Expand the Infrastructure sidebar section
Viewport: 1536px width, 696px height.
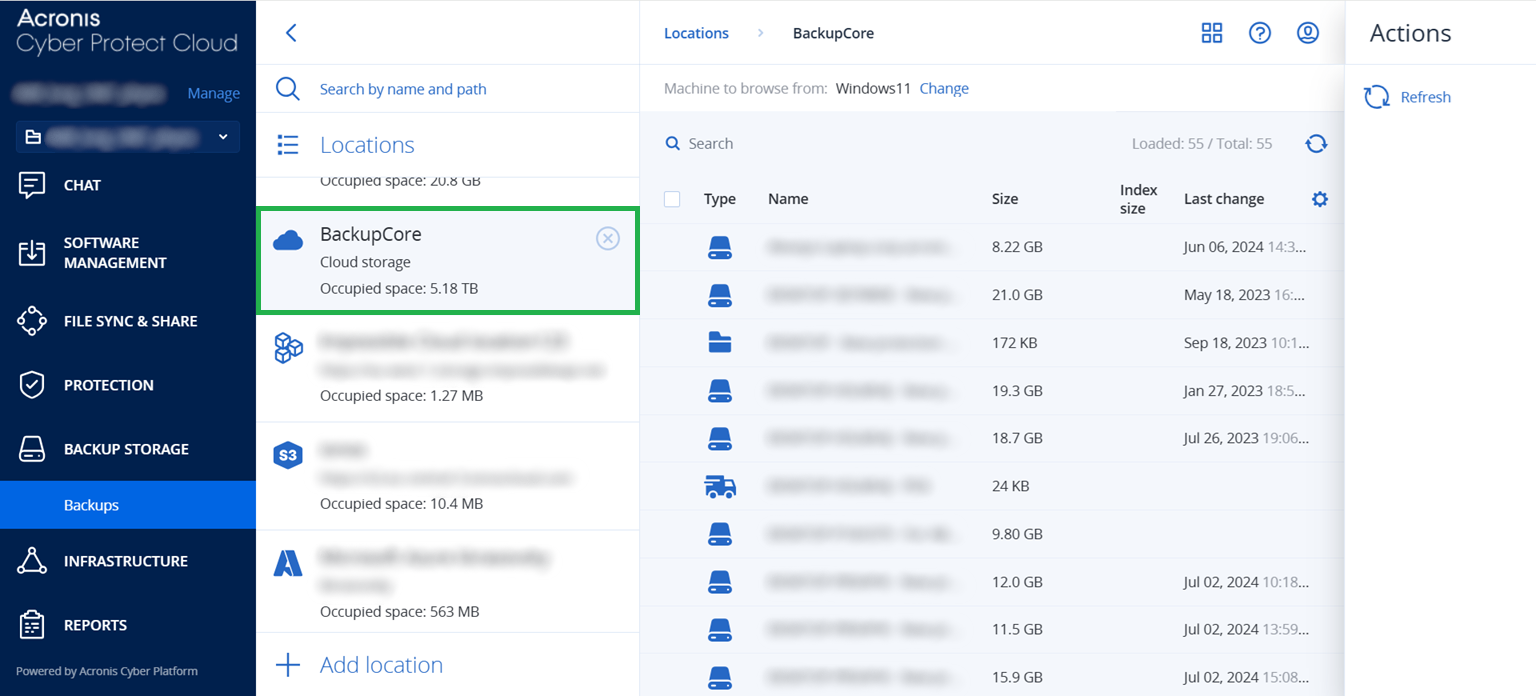pos(125,561)
